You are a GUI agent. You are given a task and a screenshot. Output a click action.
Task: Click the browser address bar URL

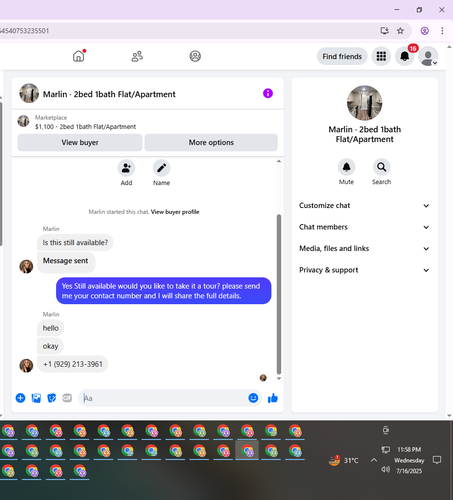(x=25, y=31)
